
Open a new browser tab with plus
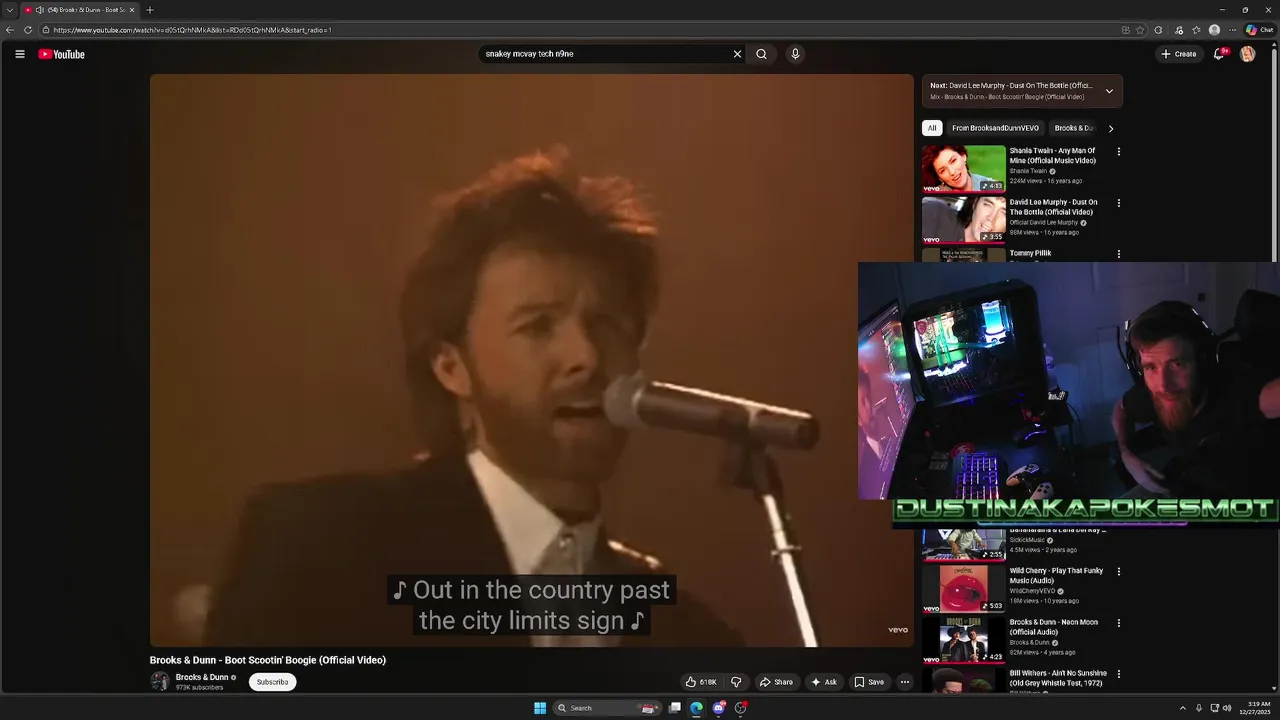(149, 10)
